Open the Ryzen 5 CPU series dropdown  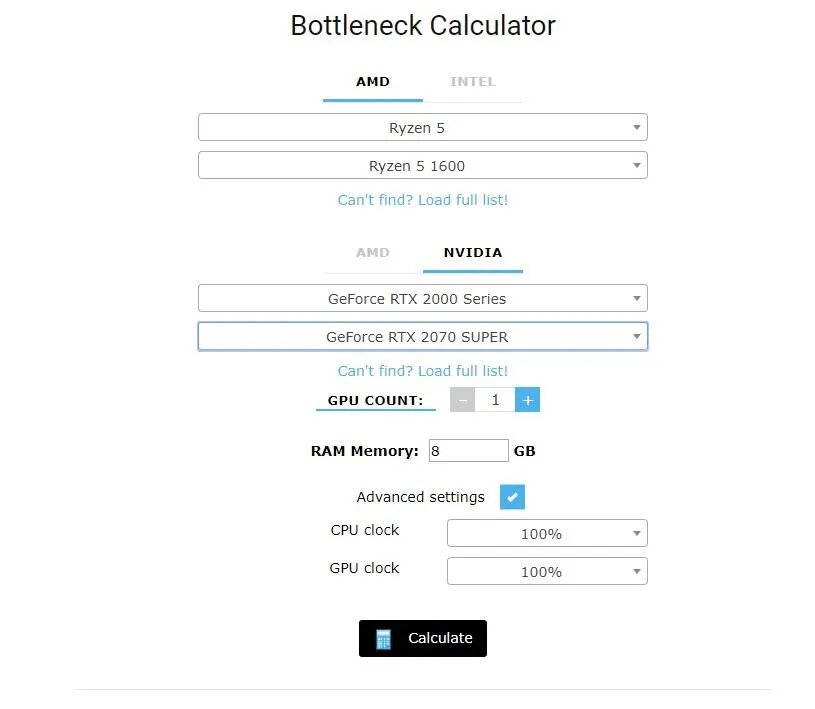423,127
